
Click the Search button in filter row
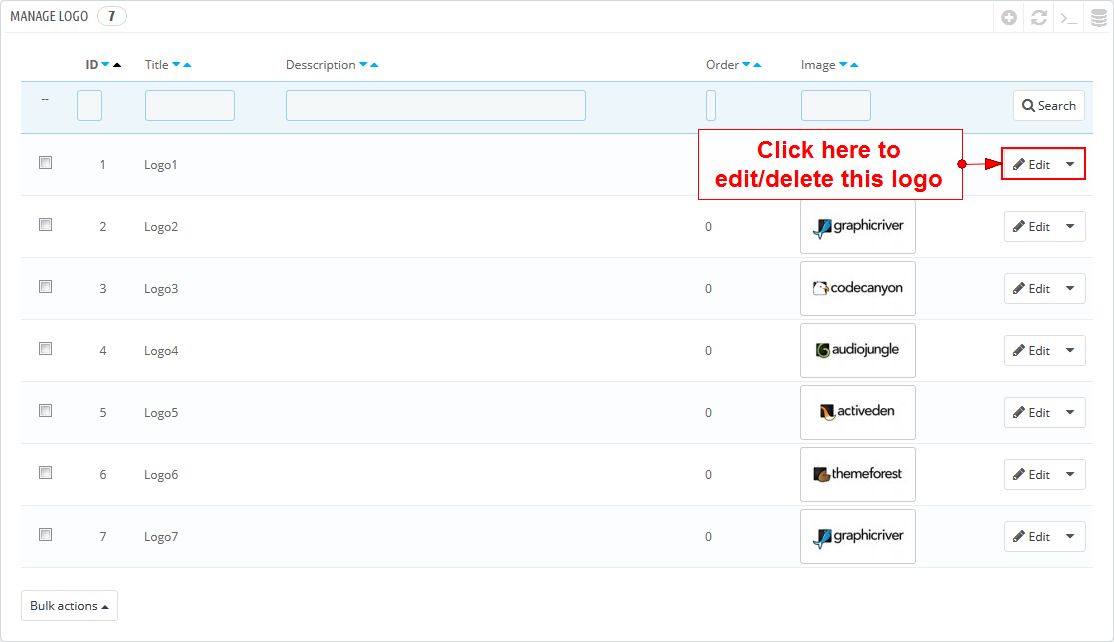click(x=1048, y=106)
